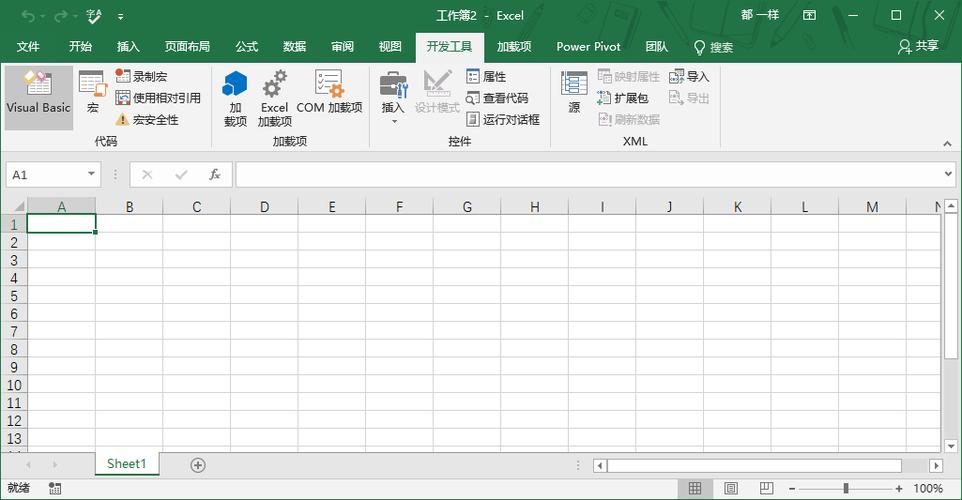
Task: Click the macro recording status bar icon
Action: click(x=55, y=488)
